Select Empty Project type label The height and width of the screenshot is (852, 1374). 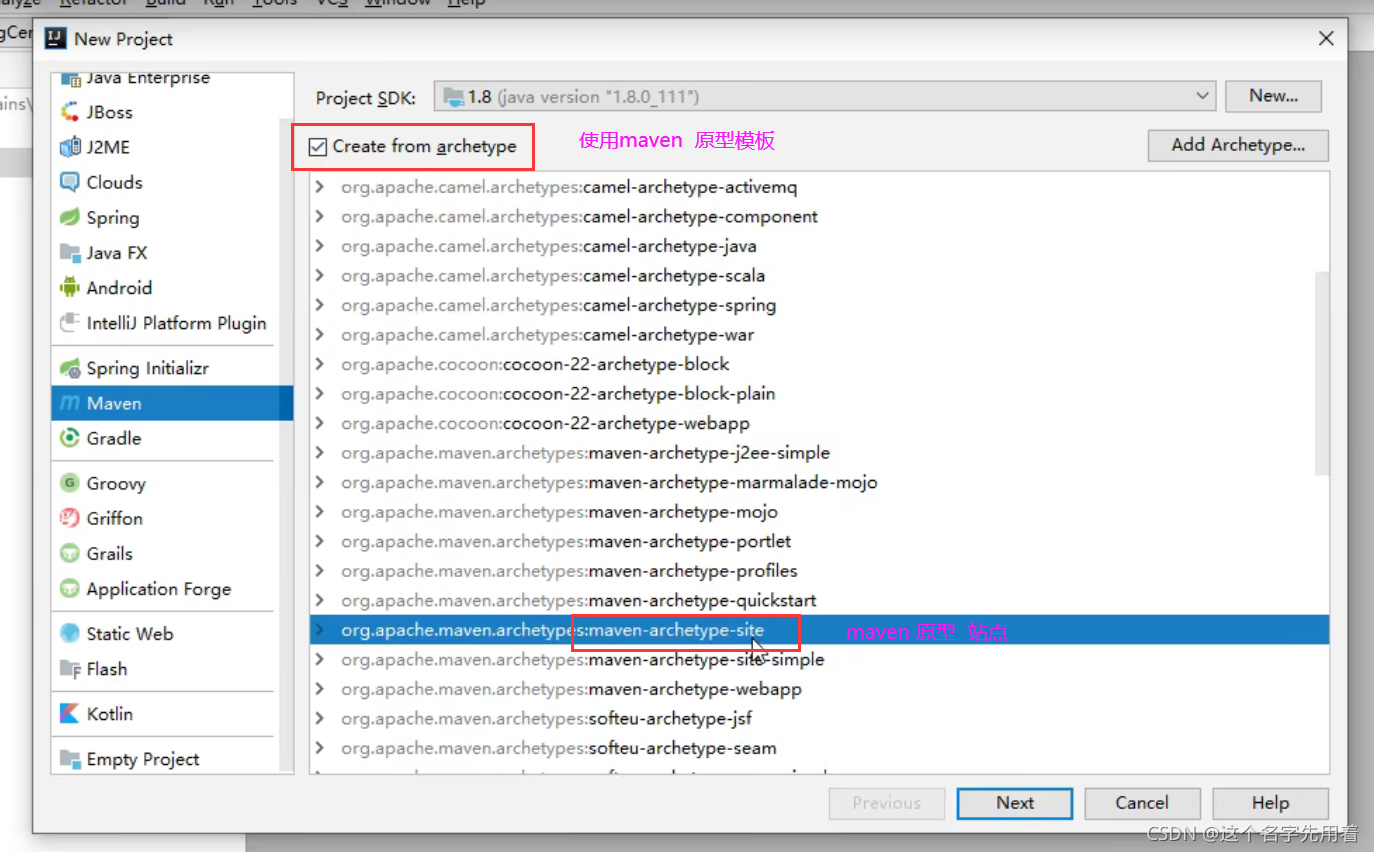click(x=143, y=759)
